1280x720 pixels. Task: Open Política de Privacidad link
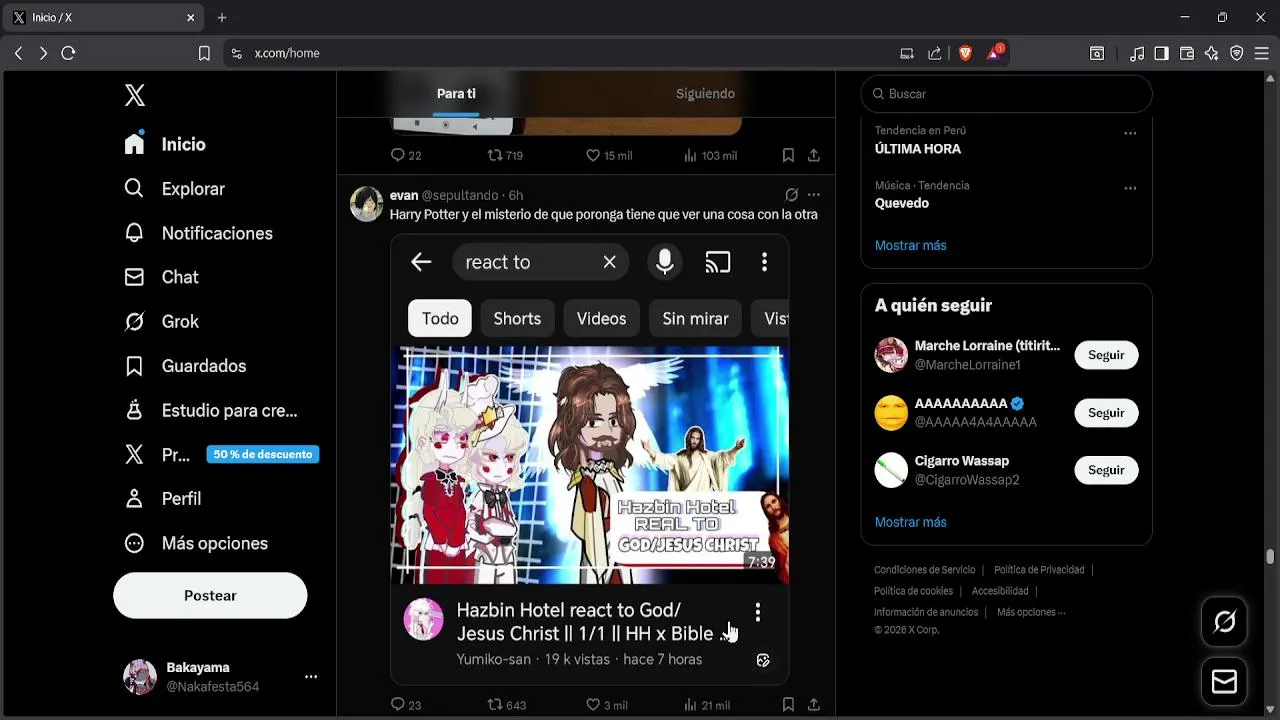[1039, 570]
